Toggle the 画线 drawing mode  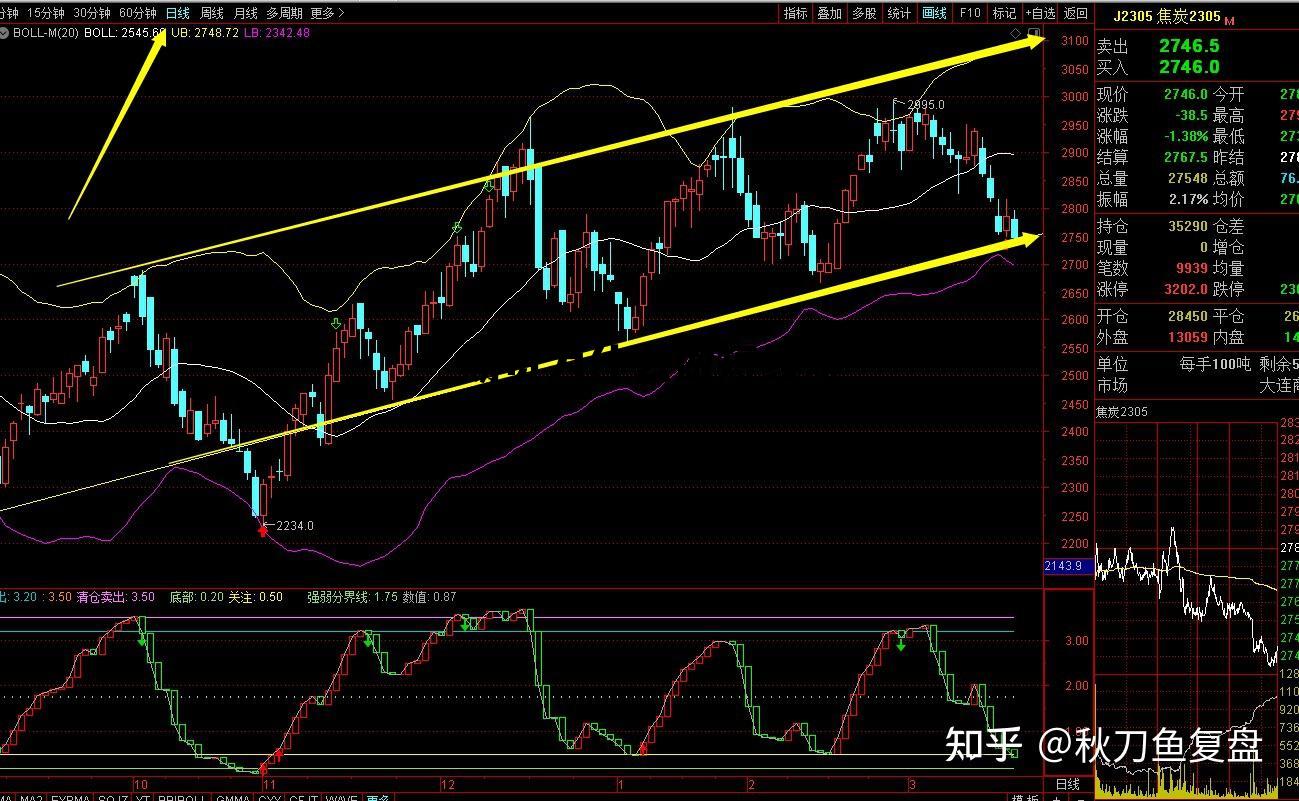coord(934,13)
